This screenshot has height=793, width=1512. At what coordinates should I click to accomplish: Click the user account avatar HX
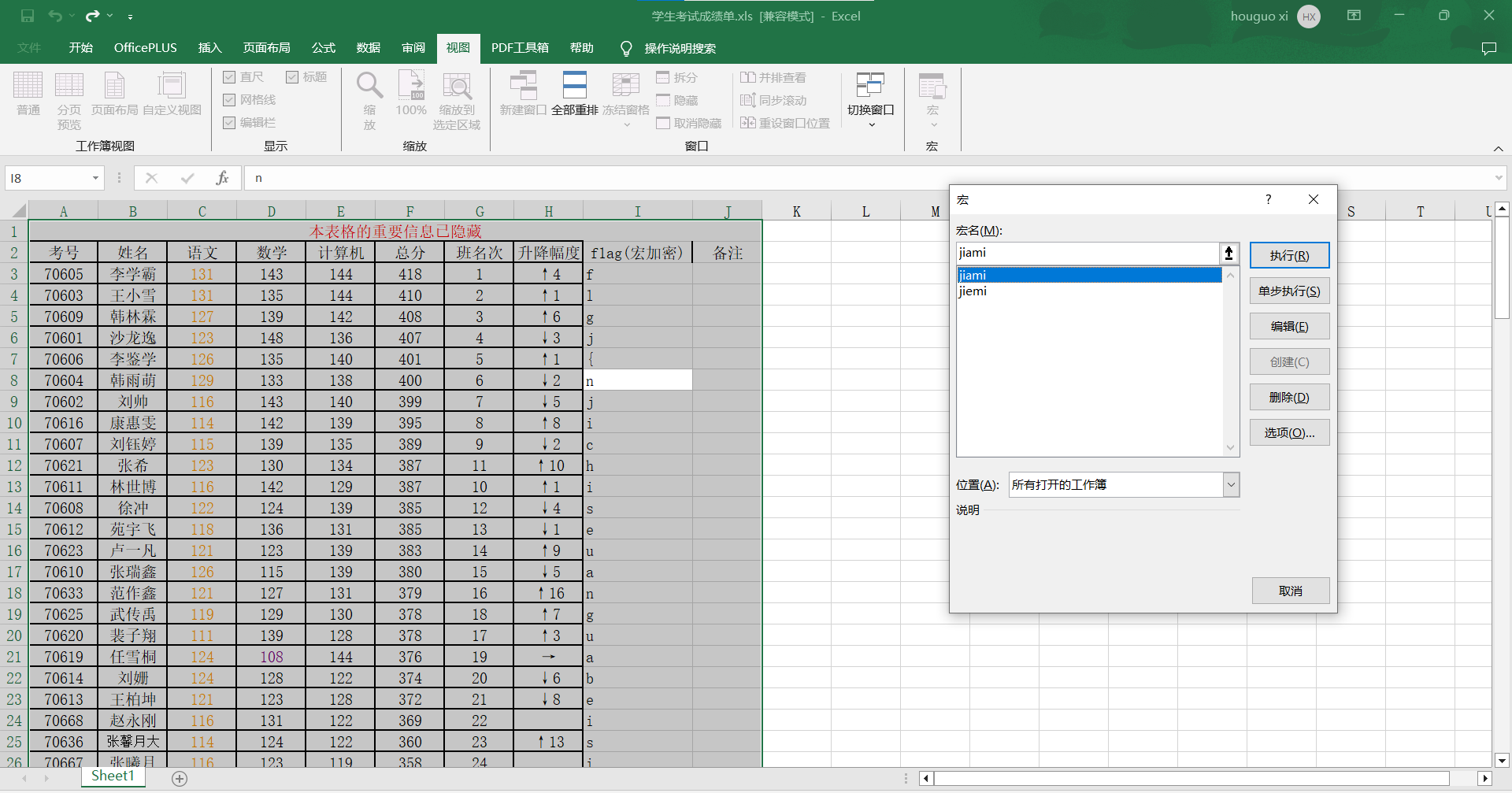(x=1309, y=17)
